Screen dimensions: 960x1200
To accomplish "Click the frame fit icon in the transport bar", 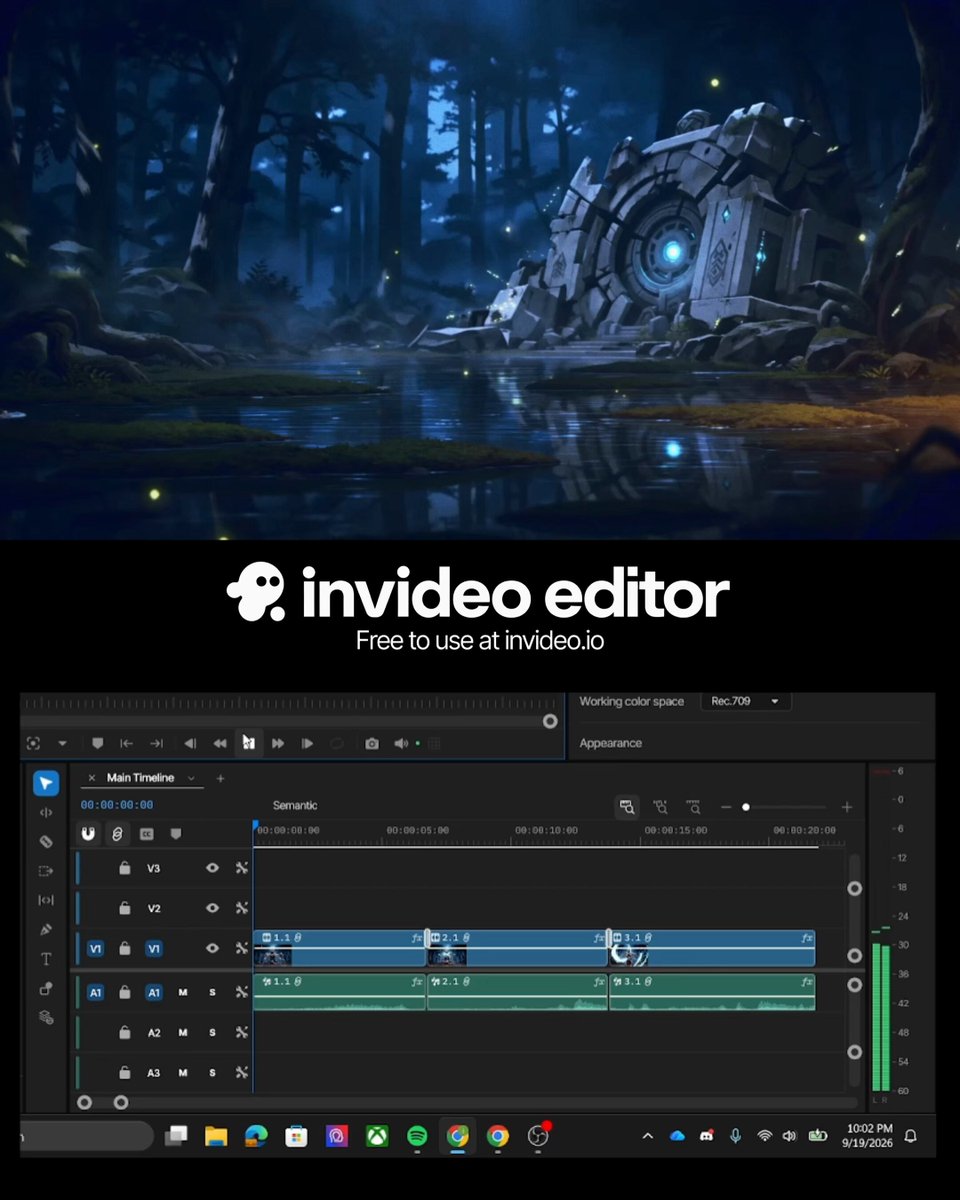I will point(34,743).
